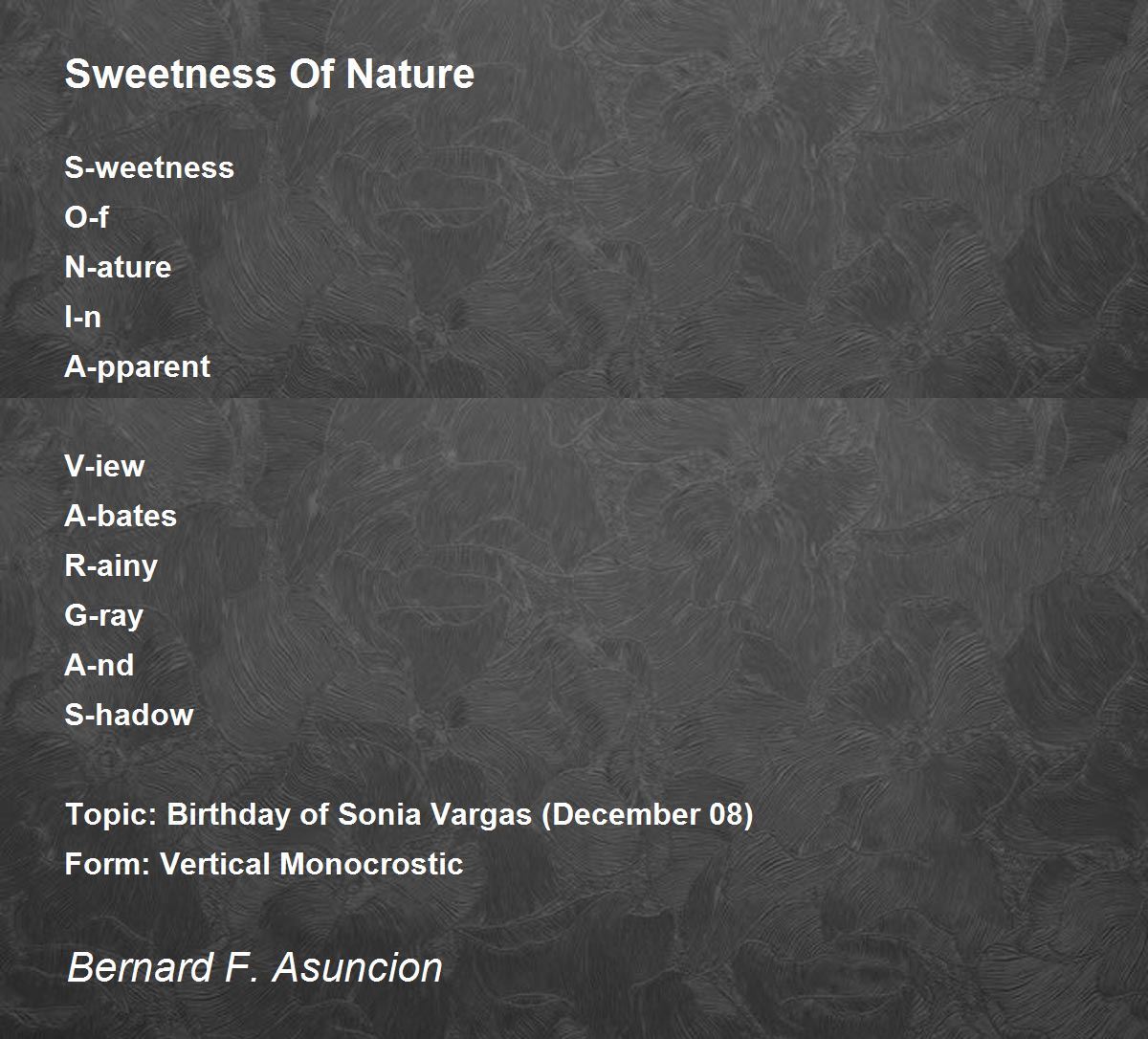This screenshot has height=1039, width=1148.
Task: Click the word Monocrostic
Action: [x=371, y=864]
